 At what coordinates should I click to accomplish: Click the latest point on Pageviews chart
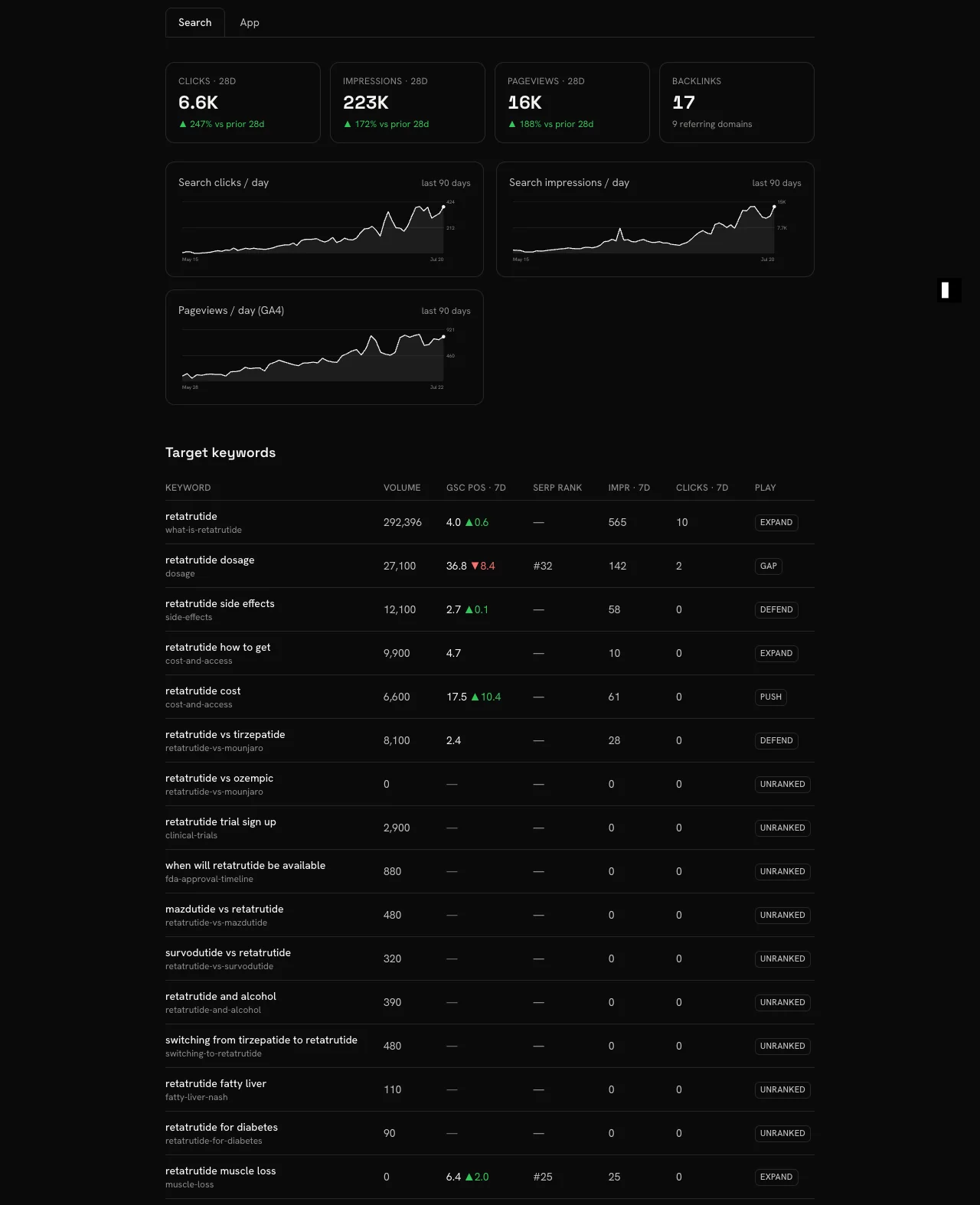[443, 336]
